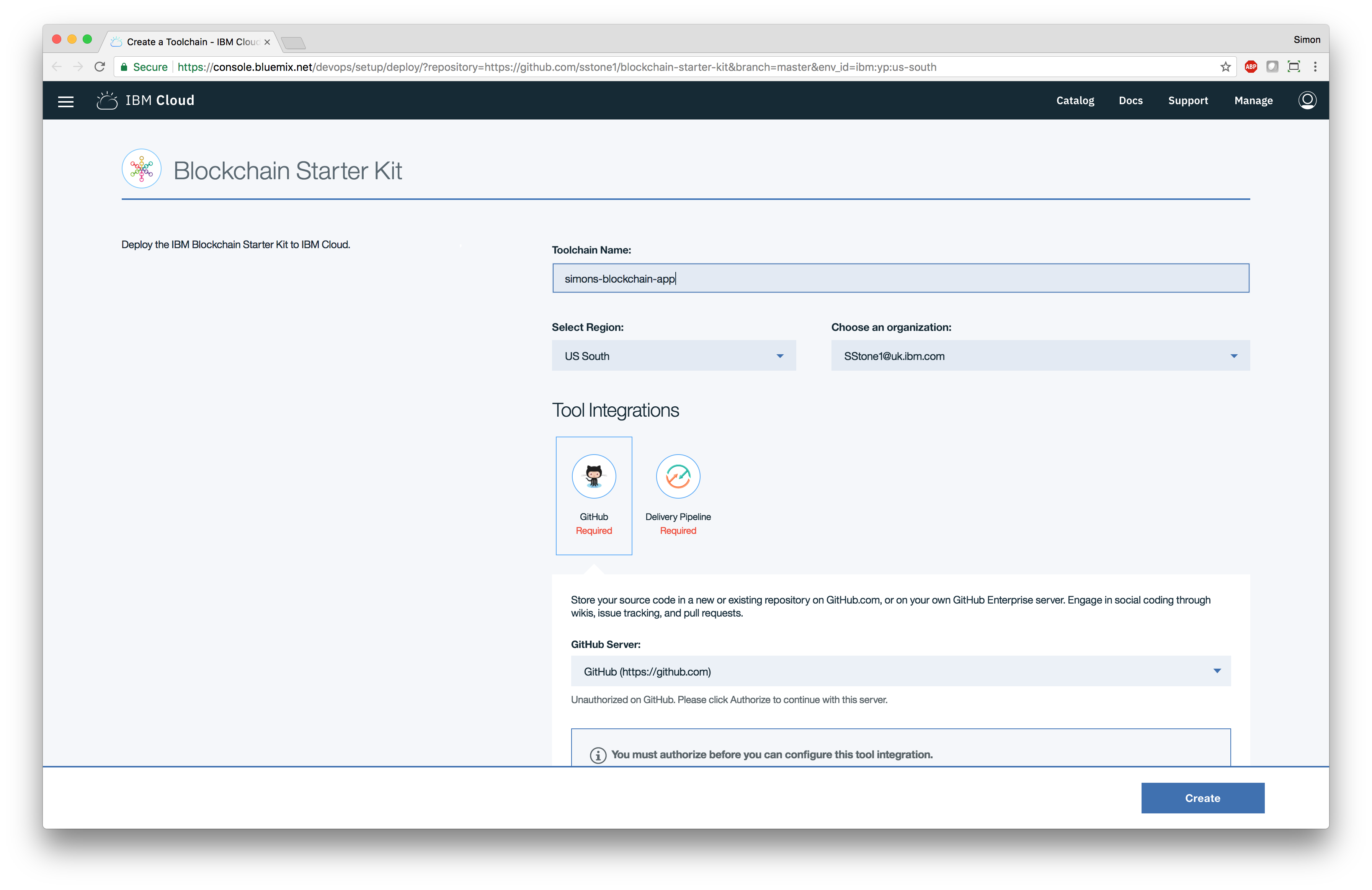Bookmark page with the star icon
Viewport: 1372px width, 890px height.
coord(1225,67)
